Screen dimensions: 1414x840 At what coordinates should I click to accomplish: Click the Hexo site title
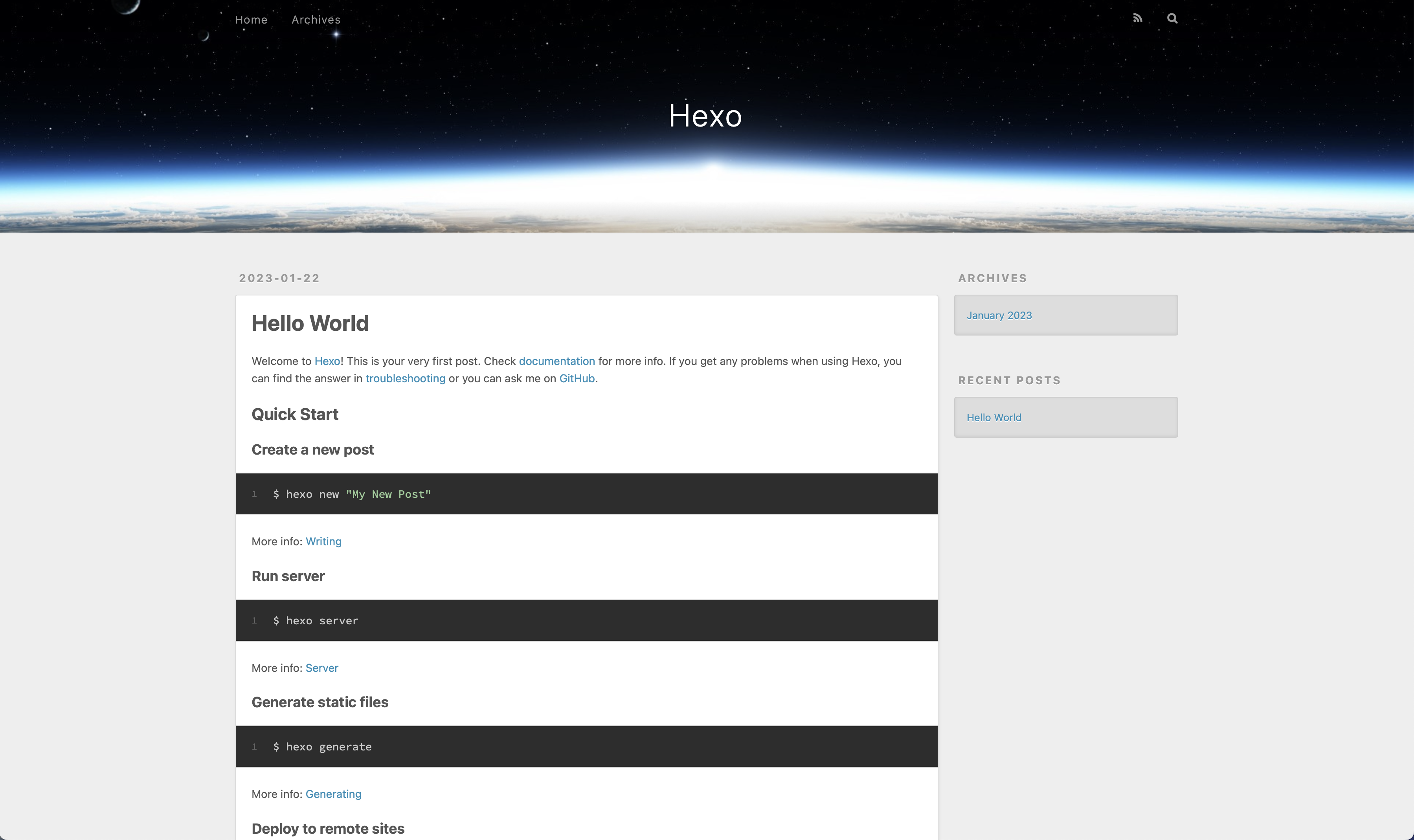(705, 116)
